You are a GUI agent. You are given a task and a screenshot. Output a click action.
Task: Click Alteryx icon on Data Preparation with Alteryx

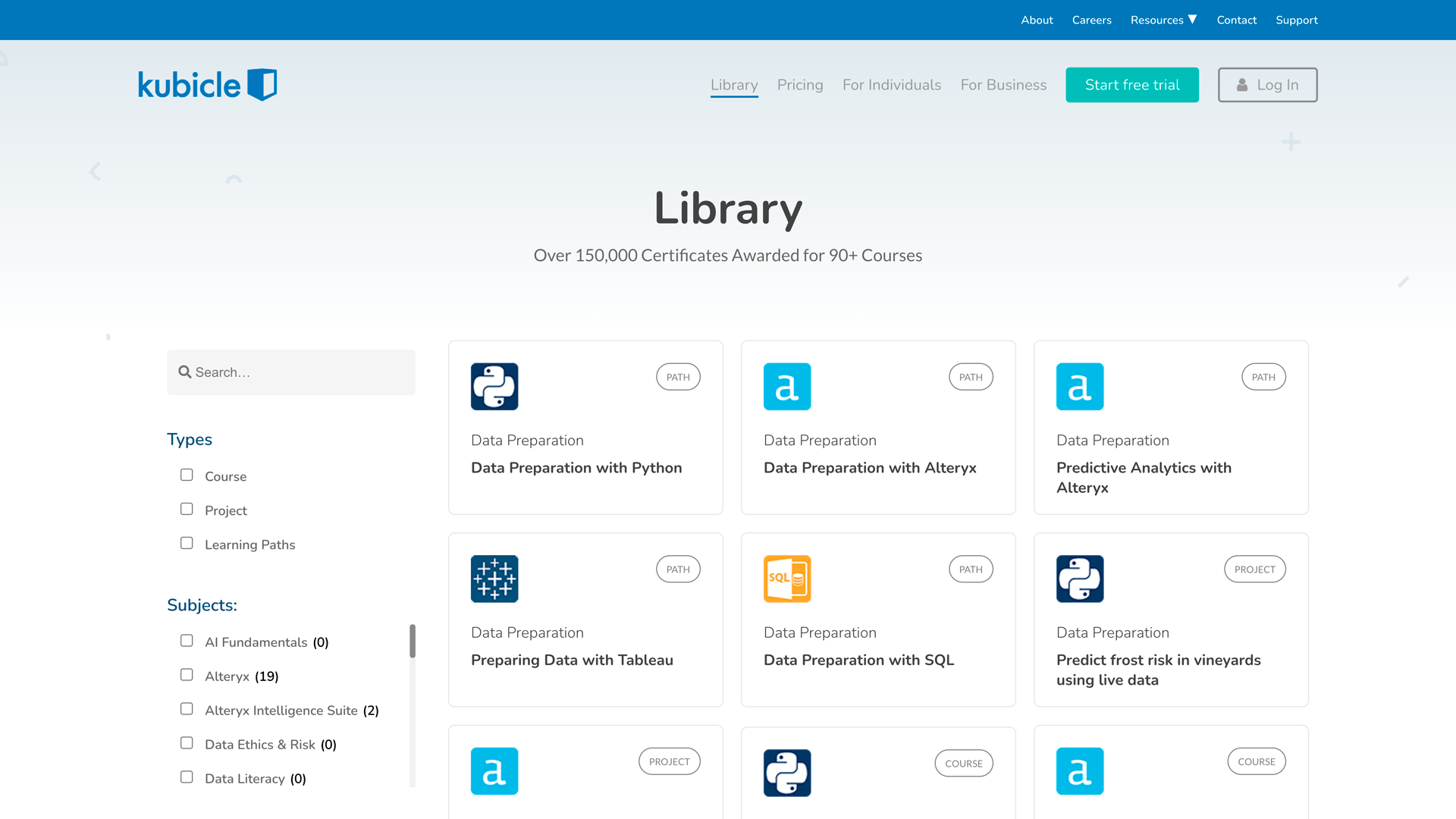(x=787, y=387)
